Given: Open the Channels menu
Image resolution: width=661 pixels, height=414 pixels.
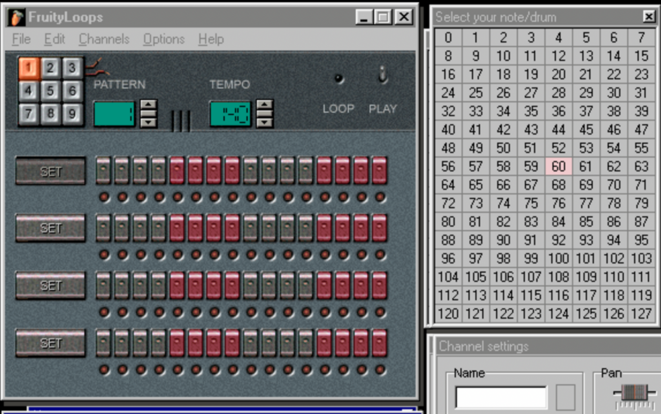Looking at the screenshot, I should [104, 39].
